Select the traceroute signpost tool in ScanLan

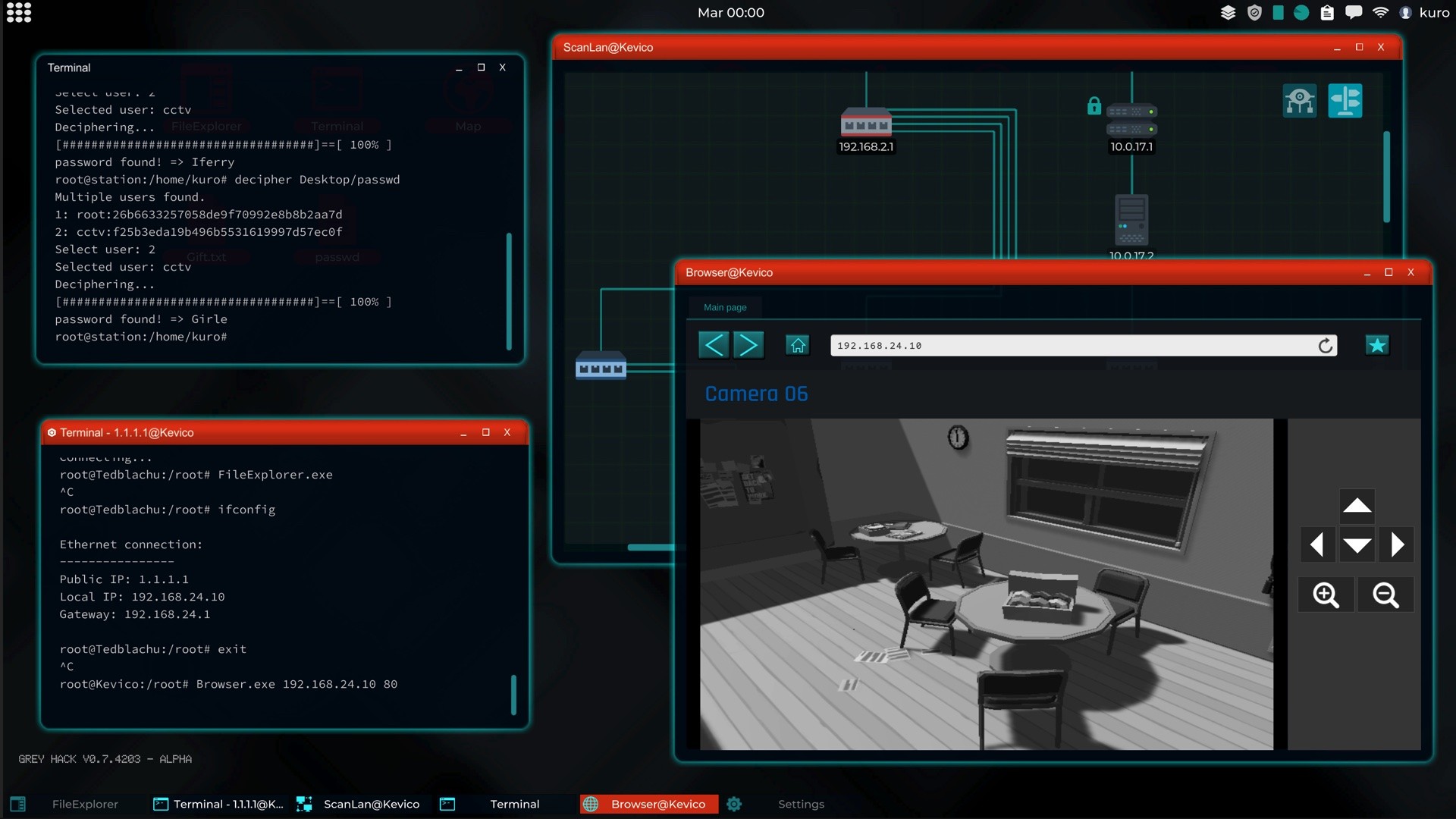[1346, 100]
